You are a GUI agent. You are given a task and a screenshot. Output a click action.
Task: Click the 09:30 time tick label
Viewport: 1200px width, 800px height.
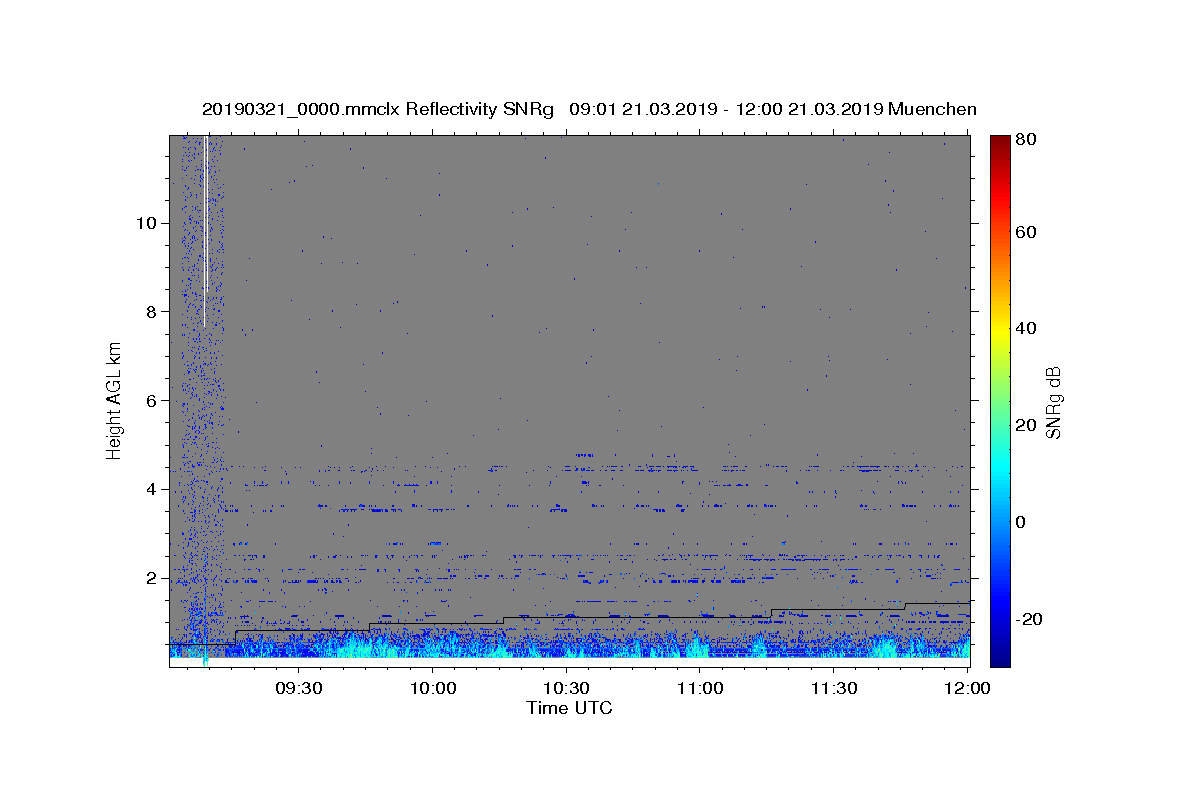pyautogui.click(x=298, y=688)
